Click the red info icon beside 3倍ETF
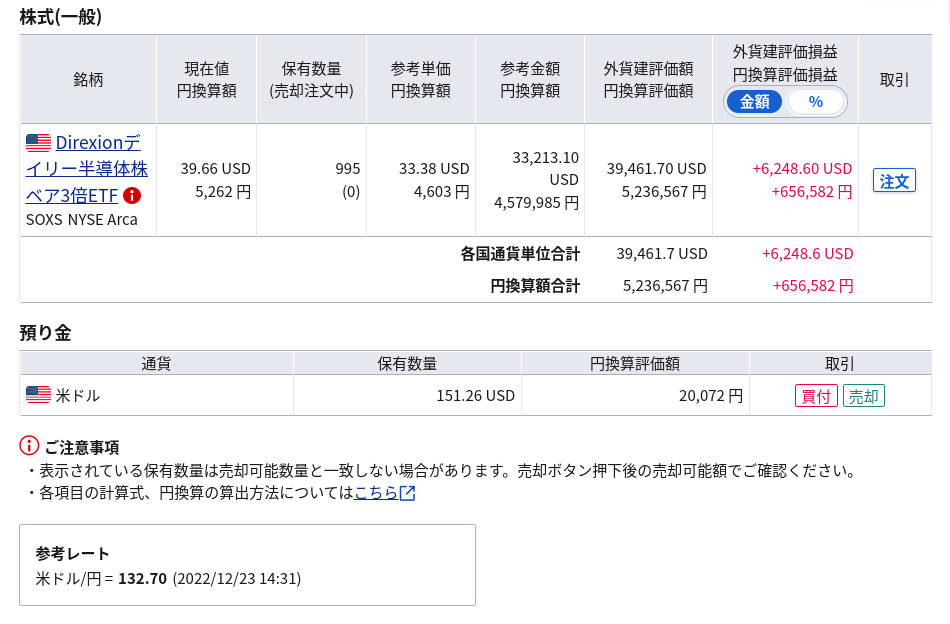Image resolution: width=950 pixels, height=624 pixels. pos(131,196)
